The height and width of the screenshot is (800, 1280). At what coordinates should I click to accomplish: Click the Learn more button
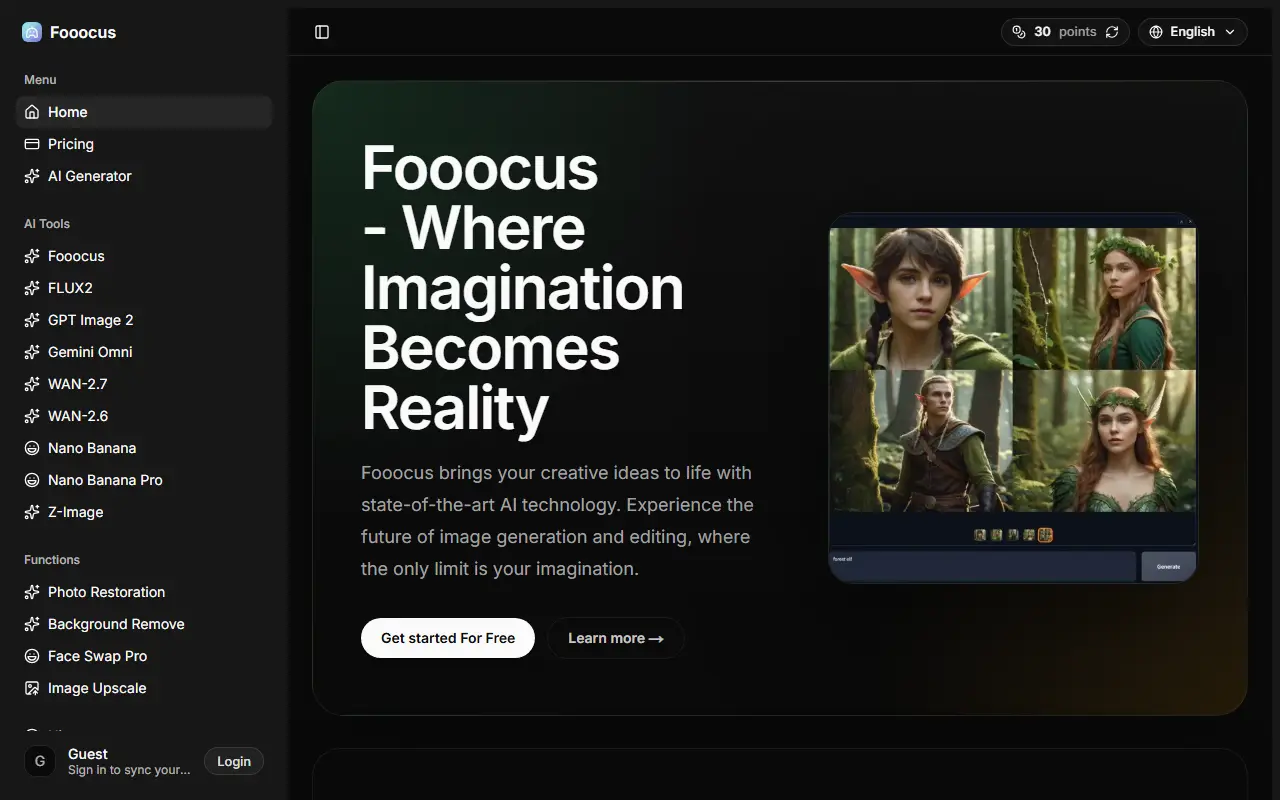(616, 638)
